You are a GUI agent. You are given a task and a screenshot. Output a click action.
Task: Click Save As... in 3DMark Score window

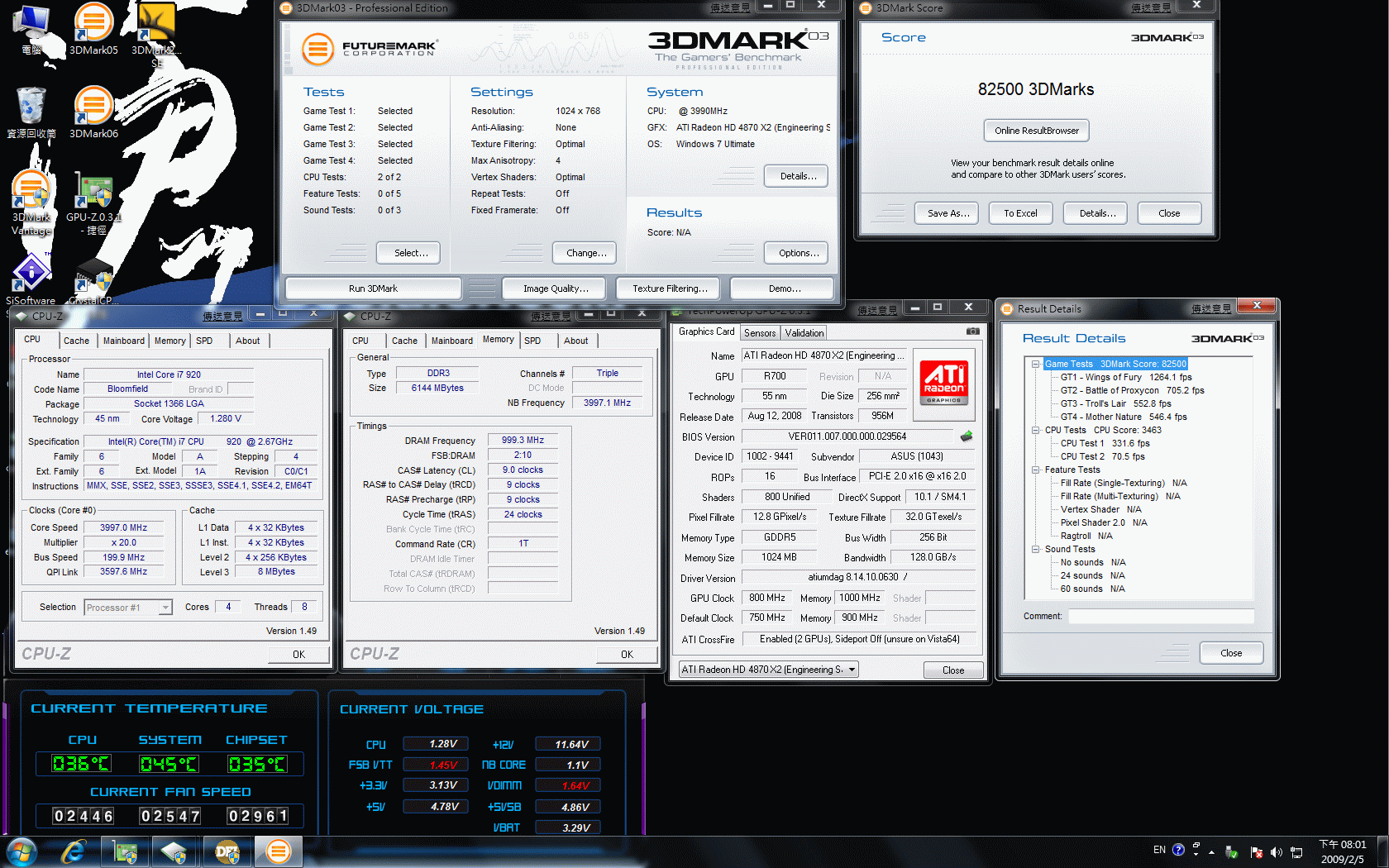pyautogui.click(x=948, y=213)
